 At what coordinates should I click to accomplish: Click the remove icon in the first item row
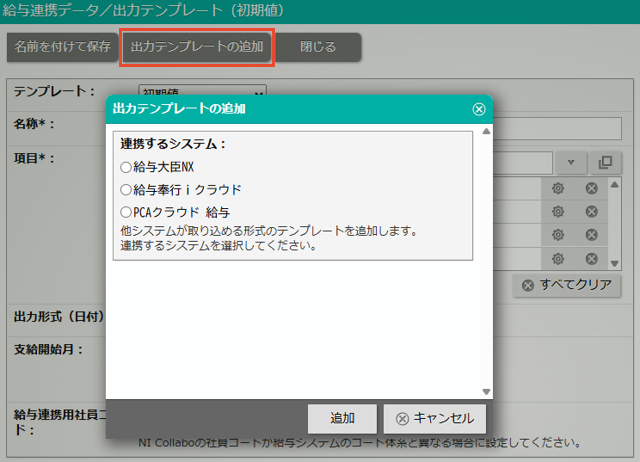(591, 188)
